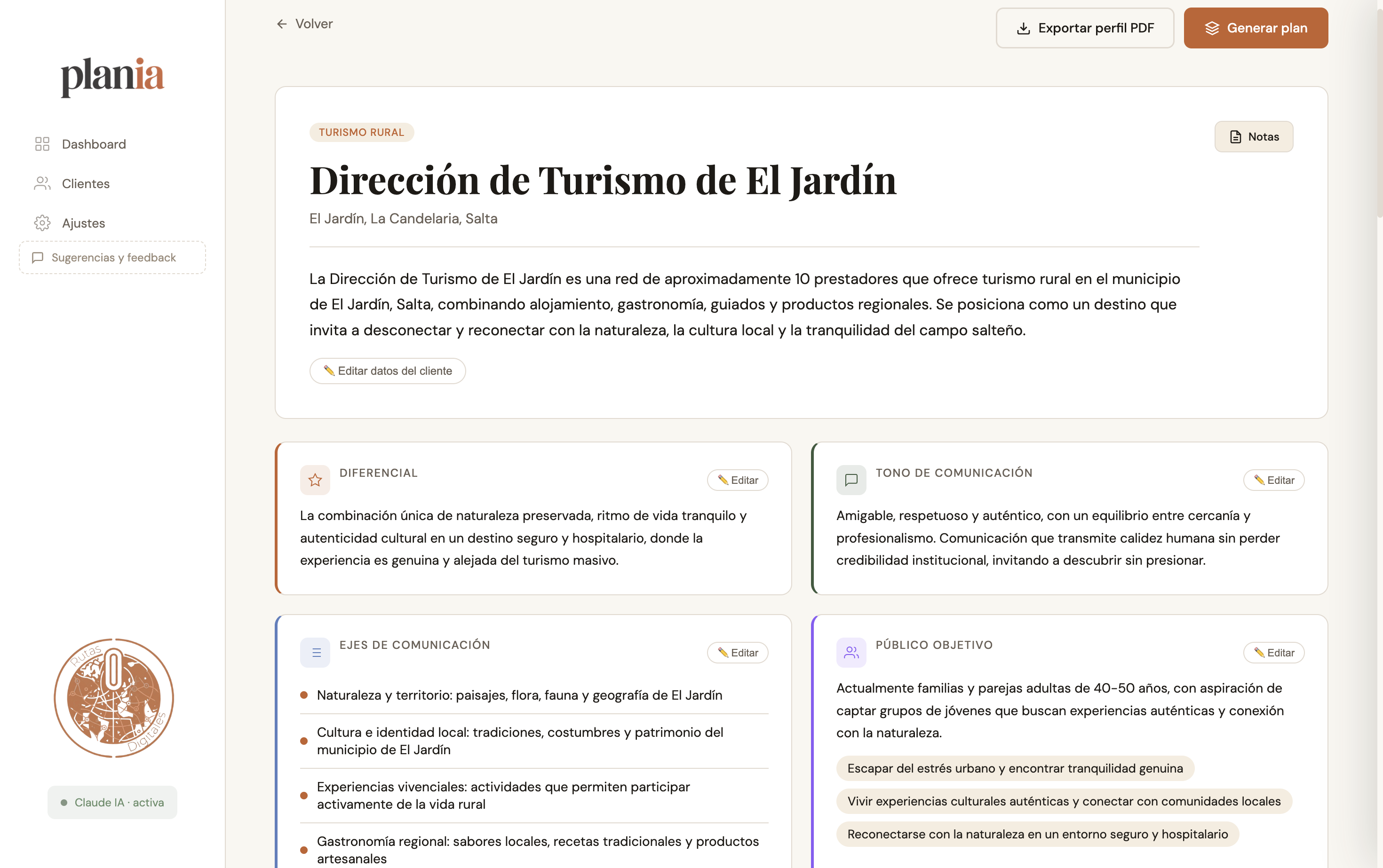Click the document icon on the Notas button

click(x=1235, y=137)
